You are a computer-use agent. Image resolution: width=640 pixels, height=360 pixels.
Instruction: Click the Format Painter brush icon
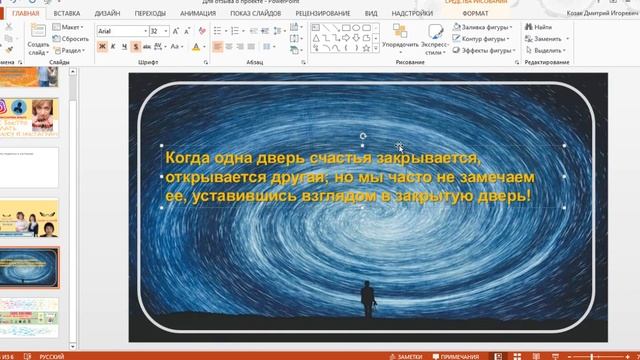9,50
